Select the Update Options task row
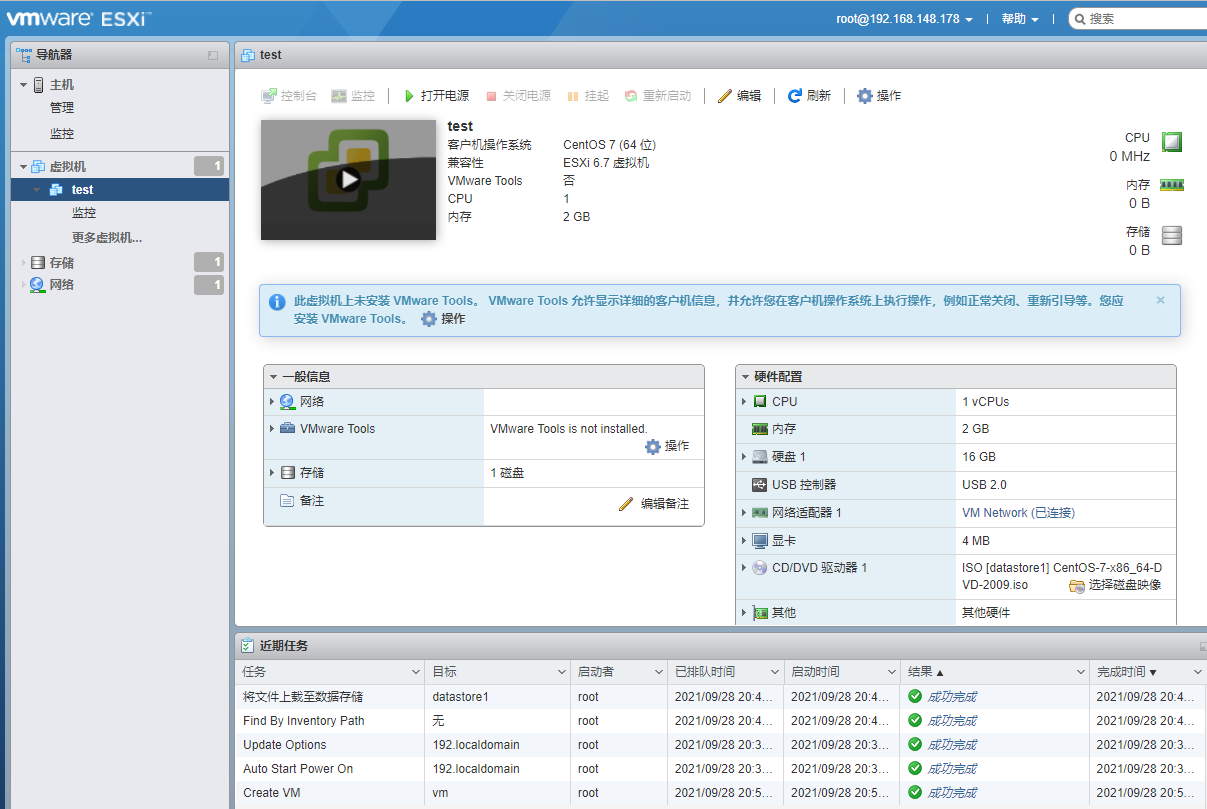The height and width of the screenshot is (809, 1207). 721,745
